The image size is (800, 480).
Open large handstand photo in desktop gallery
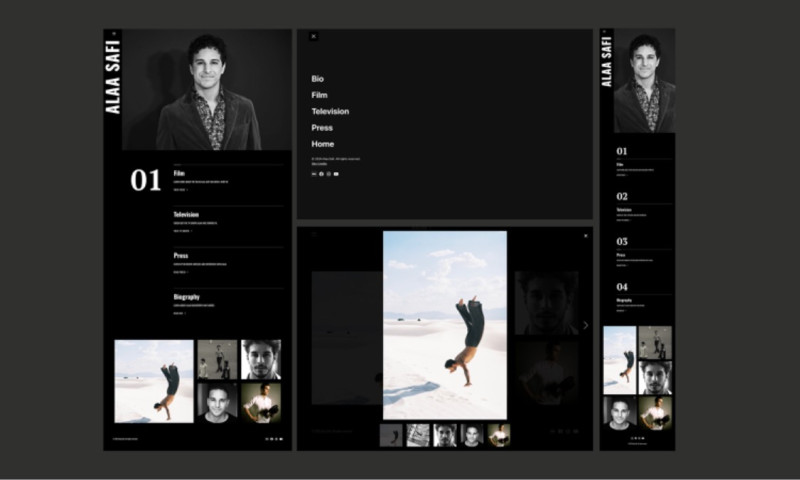pyautogui.click(x=153, y=381)
